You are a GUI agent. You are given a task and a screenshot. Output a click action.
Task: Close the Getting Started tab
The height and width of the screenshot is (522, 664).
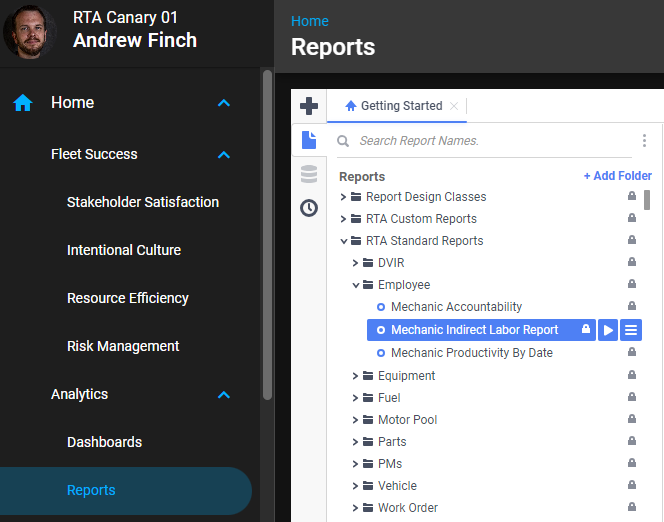coord(454,106)
